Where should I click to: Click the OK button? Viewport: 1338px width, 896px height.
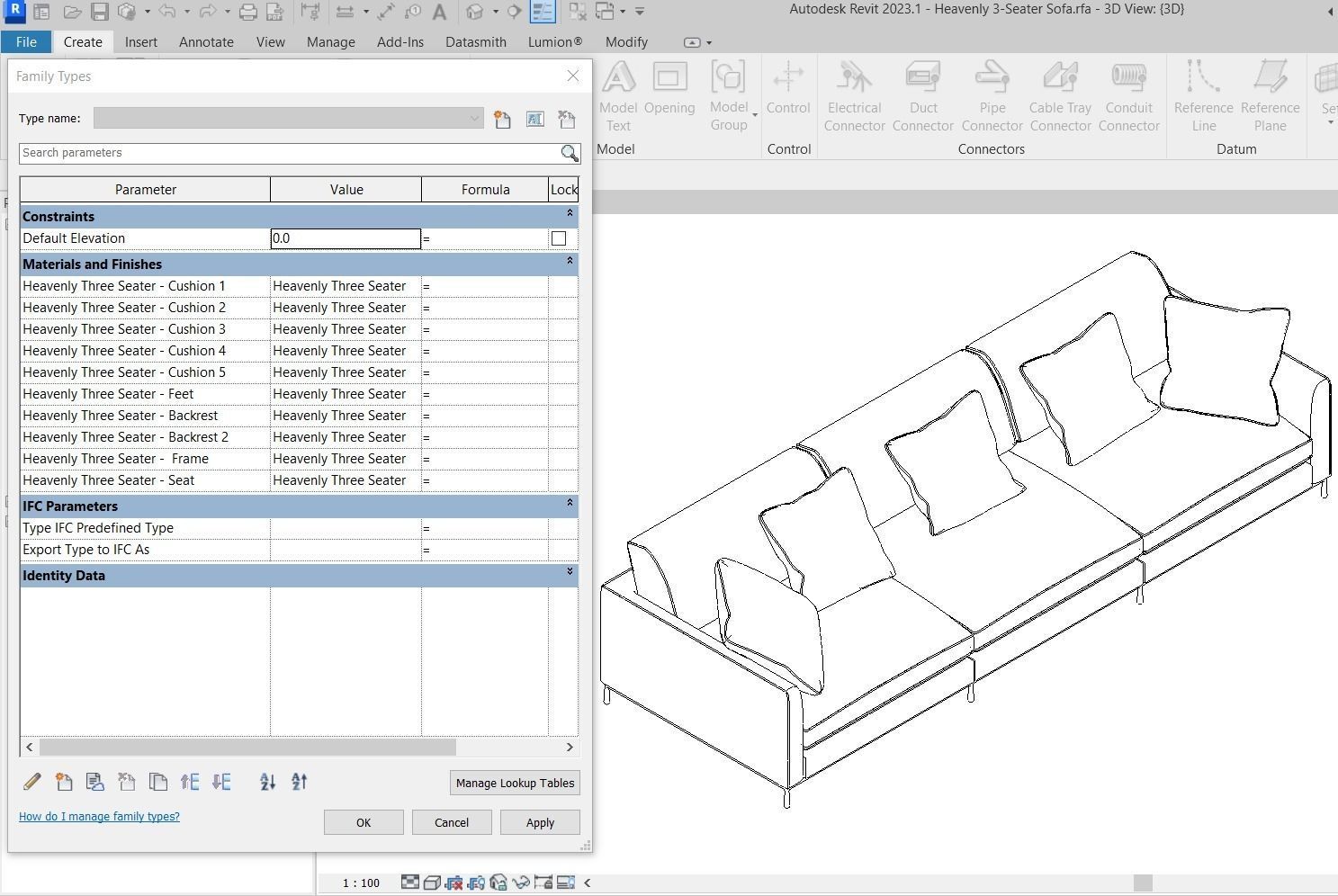tap(364, 822)
